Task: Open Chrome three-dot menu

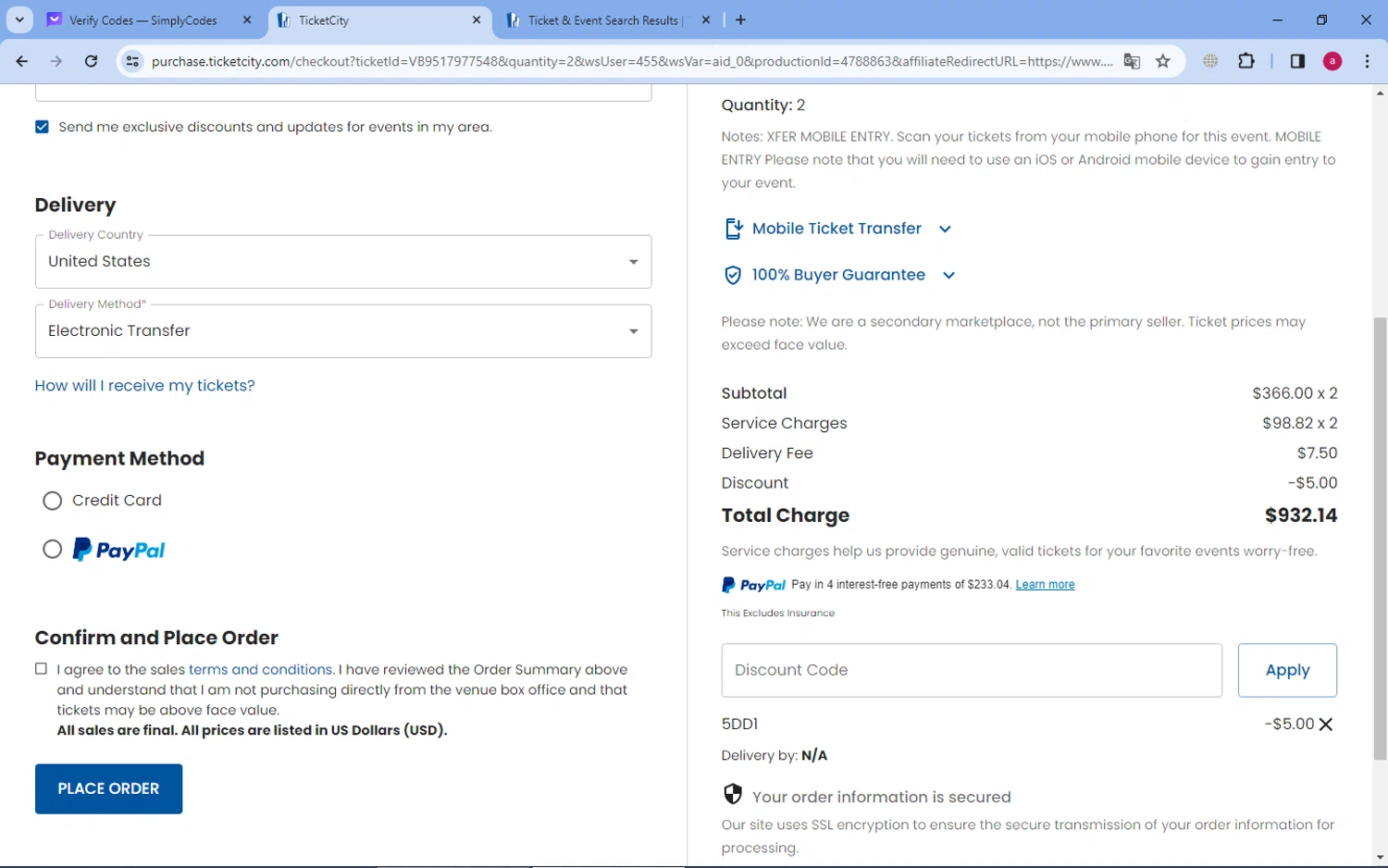Action: (1367, 61)
